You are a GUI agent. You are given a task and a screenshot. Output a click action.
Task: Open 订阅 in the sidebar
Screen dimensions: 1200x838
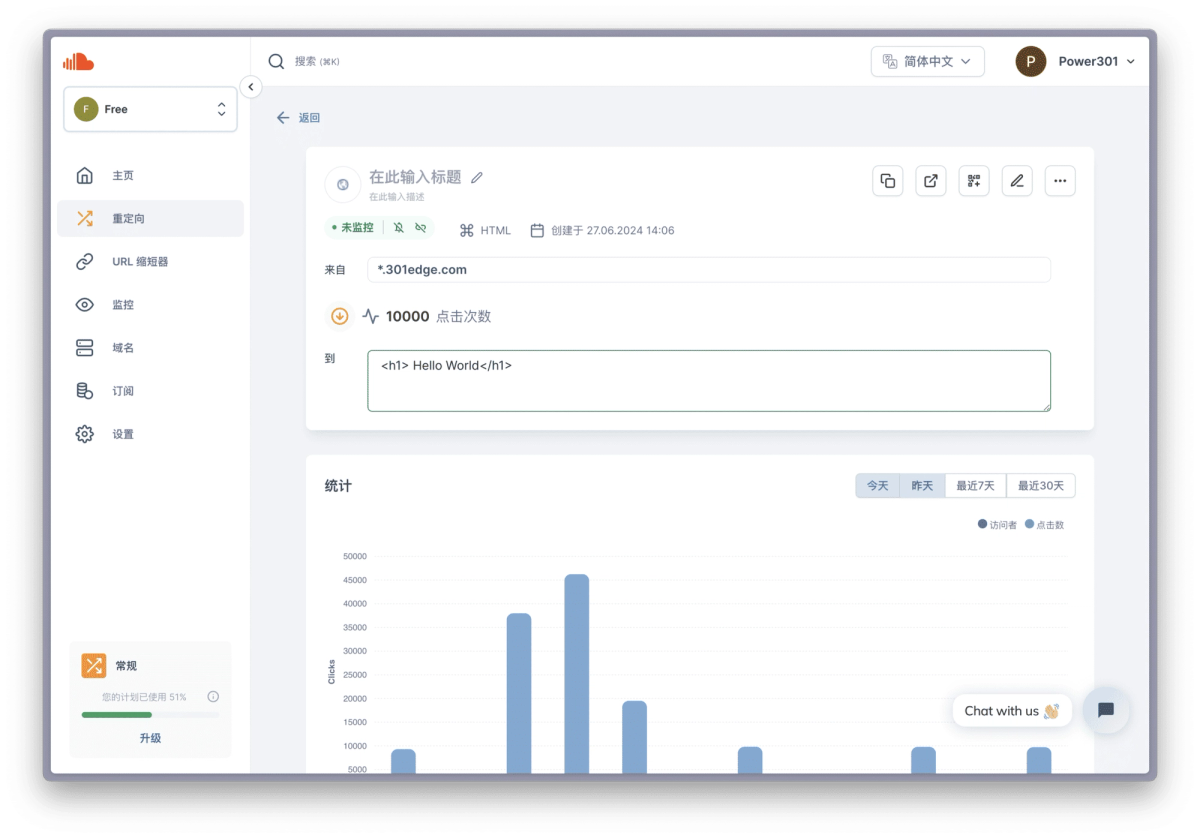(x=150, y=391)
